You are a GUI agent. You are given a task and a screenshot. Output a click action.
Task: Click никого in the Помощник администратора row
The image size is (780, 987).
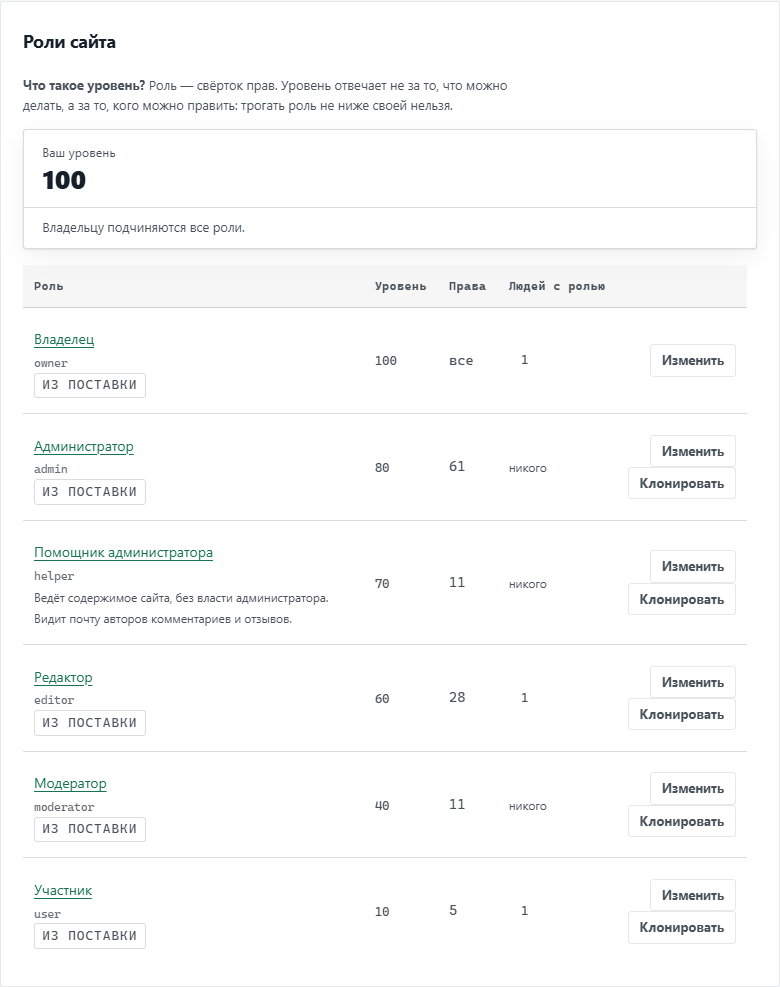pos(528,584)
